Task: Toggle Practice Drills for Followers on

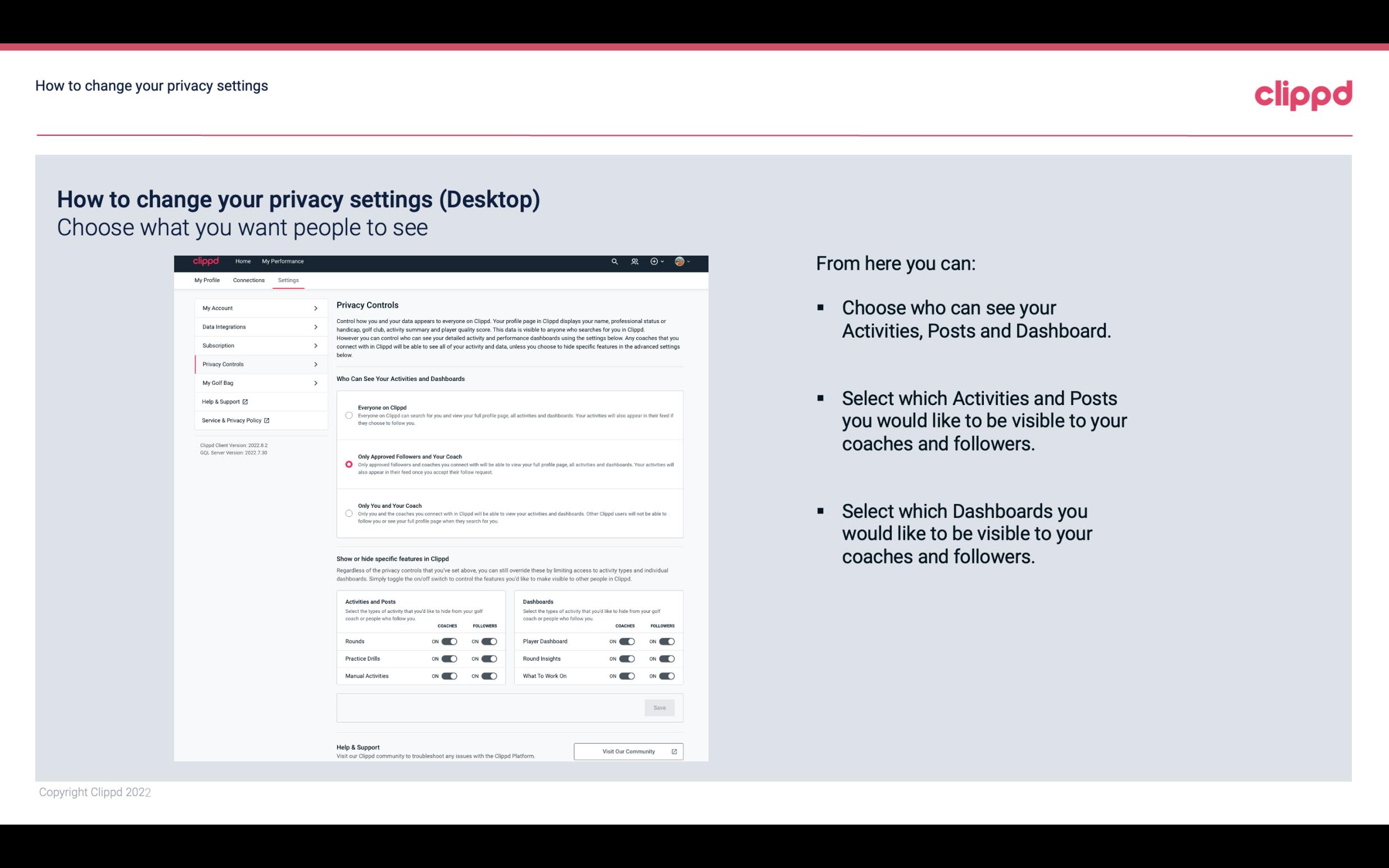Action: coord(489,659)
